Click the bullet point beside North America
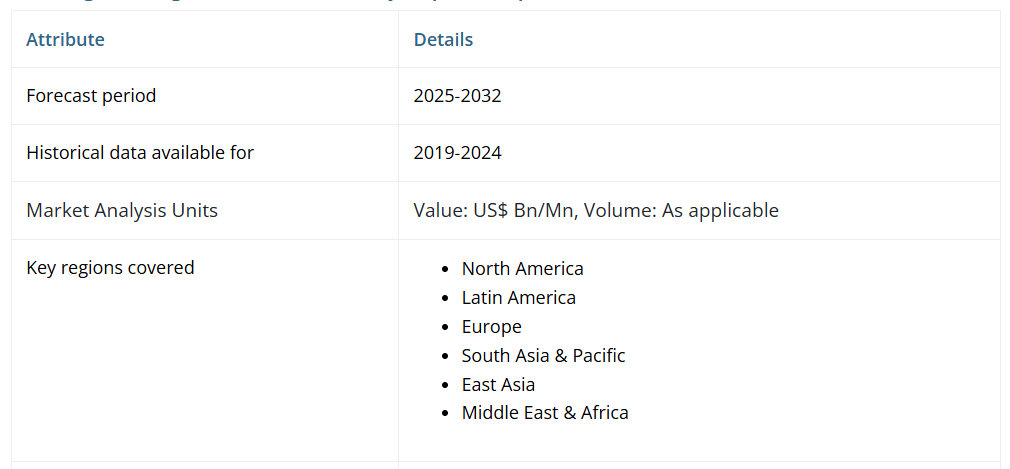This screenshot has width=1010, height=469. click(x=446, y=269)
